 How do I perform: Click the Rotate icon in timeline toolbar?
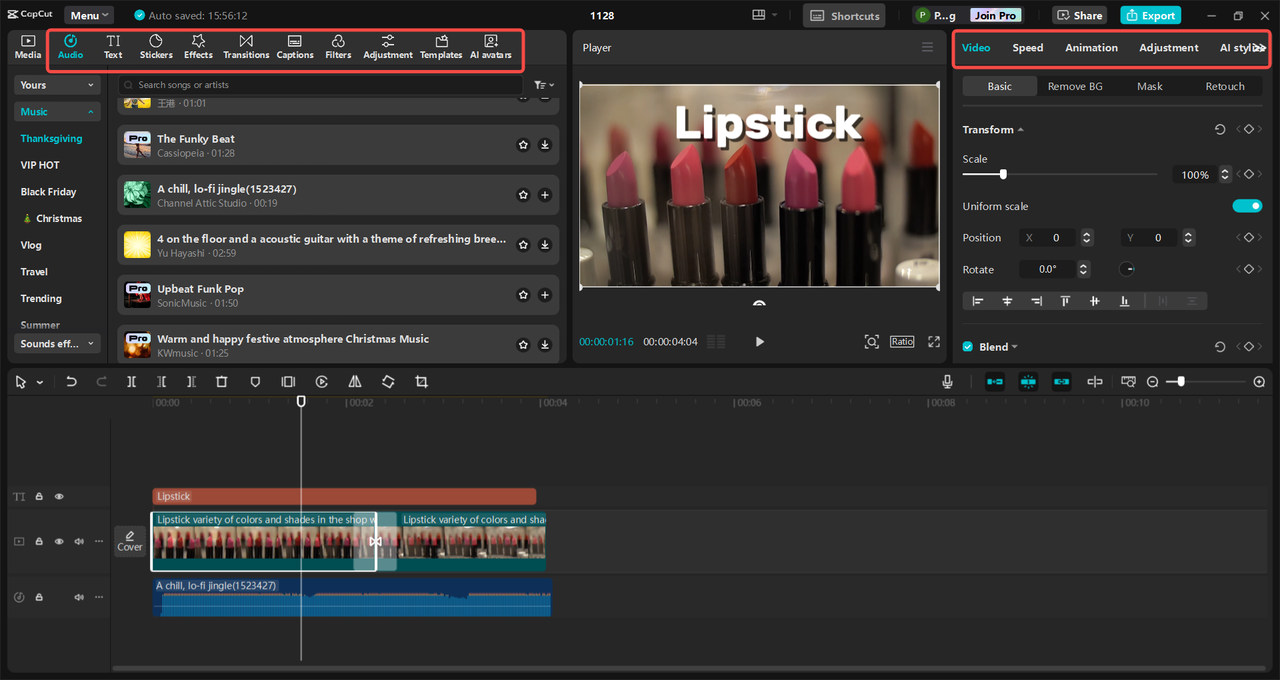[x=388, y=382]
